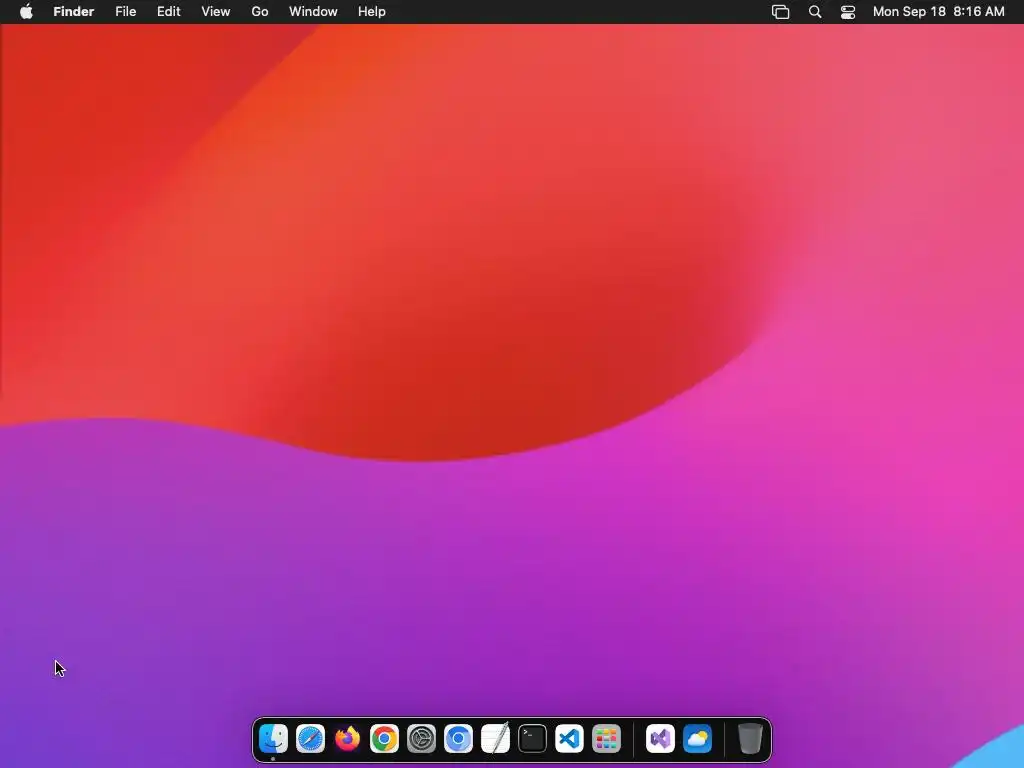The image size is (1024, 768).
Task: Open Launchpad colorful grid icon in Dock
Action: click(x=606, y=739)
